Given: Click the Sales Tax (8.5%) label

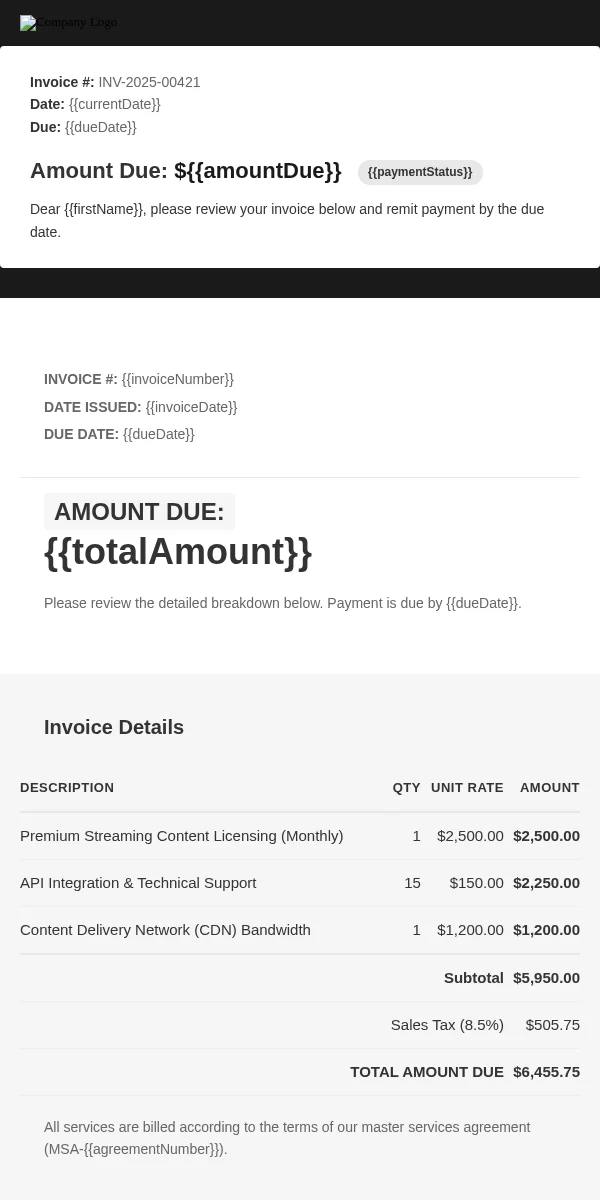Looking at the screenshot, I should (x=447, y=1025).
